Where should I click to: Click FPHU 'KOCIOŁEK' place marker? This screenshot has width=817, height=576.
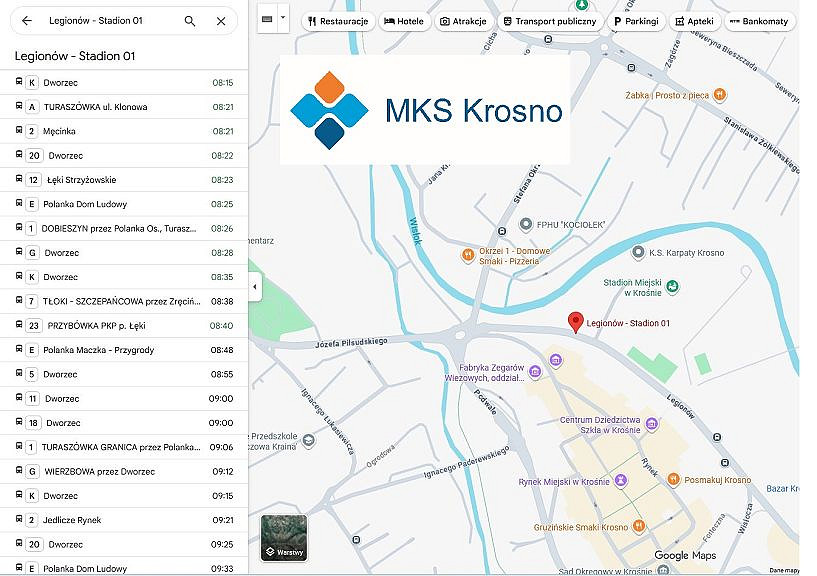coord(526,225)
